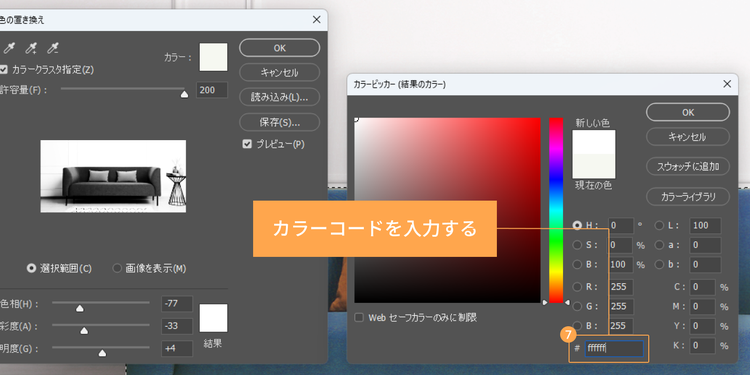The image size is (750, 375).
Task: Click the brightness B percent input field
Action: click(620, 265)
